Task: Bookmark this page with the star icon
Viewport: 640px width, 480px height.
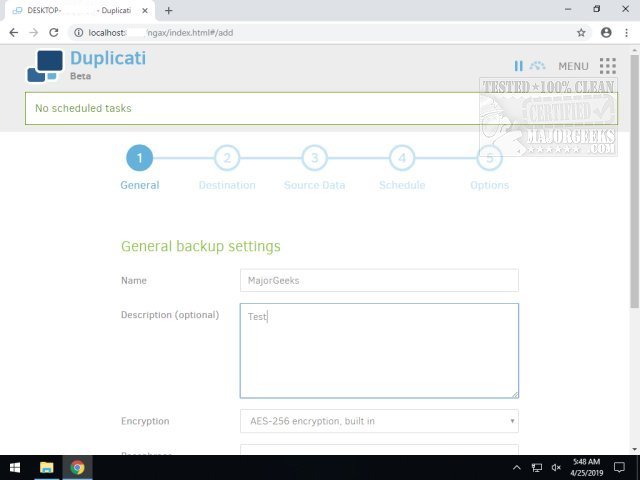Action: point(581,32)
